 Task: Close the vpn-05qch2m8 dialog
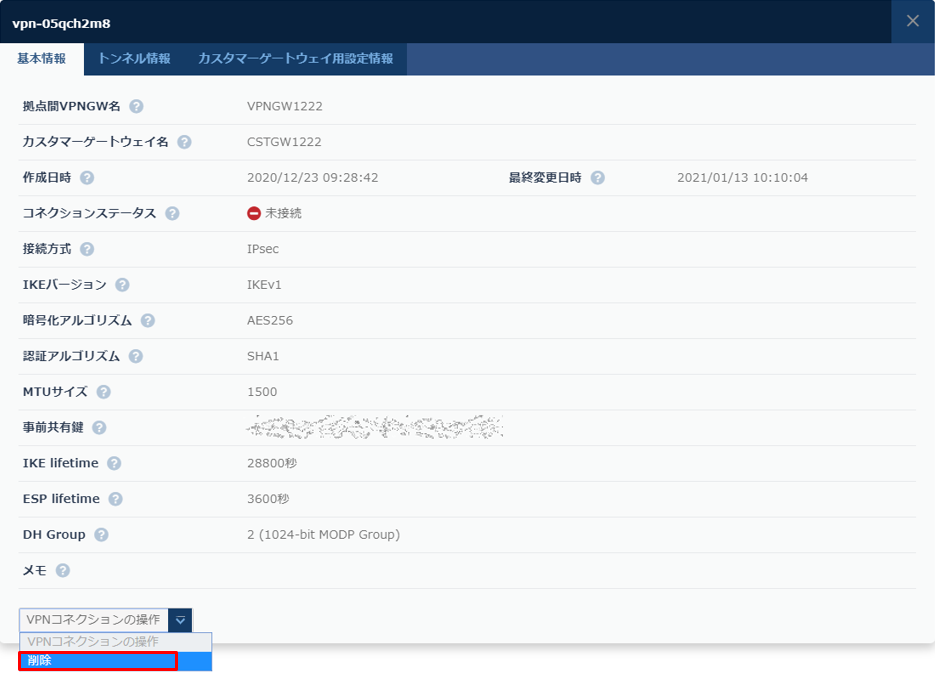point(912,21)
